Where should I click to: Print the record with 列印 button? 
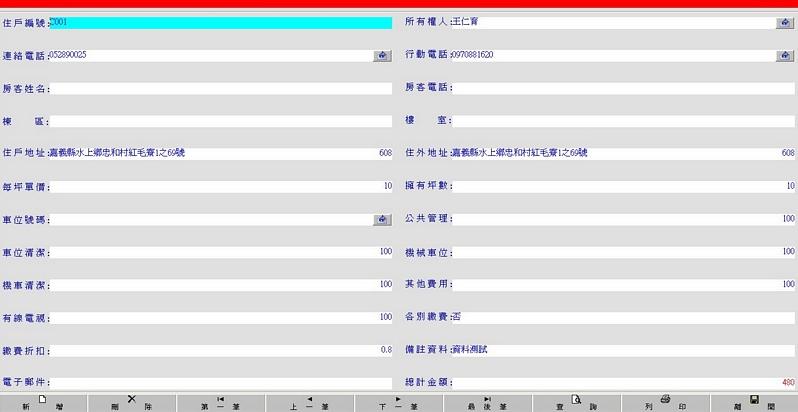click(x=665, y=403)
